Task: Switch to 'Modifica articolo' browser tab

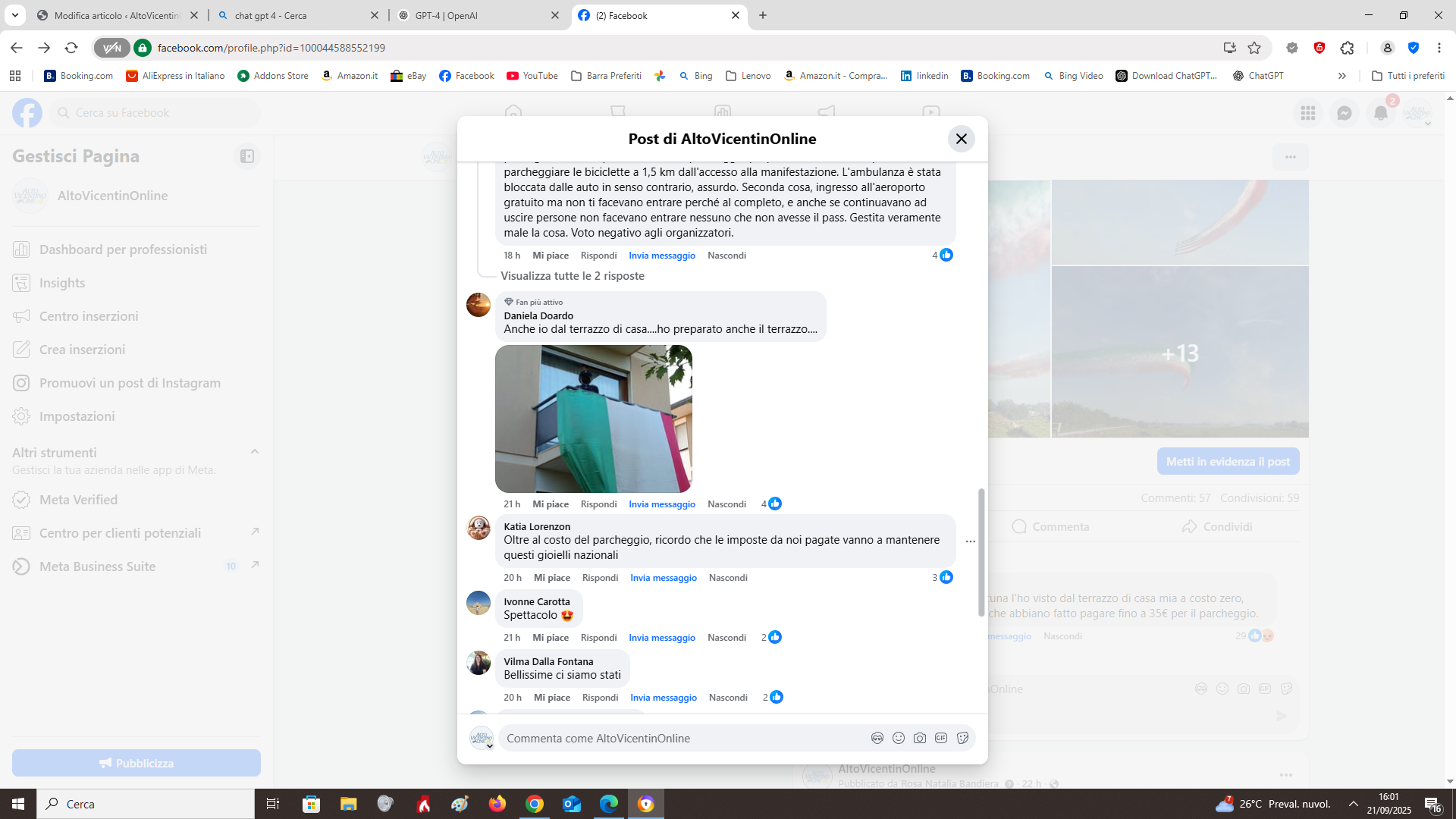Action: (x=118, y=15)
